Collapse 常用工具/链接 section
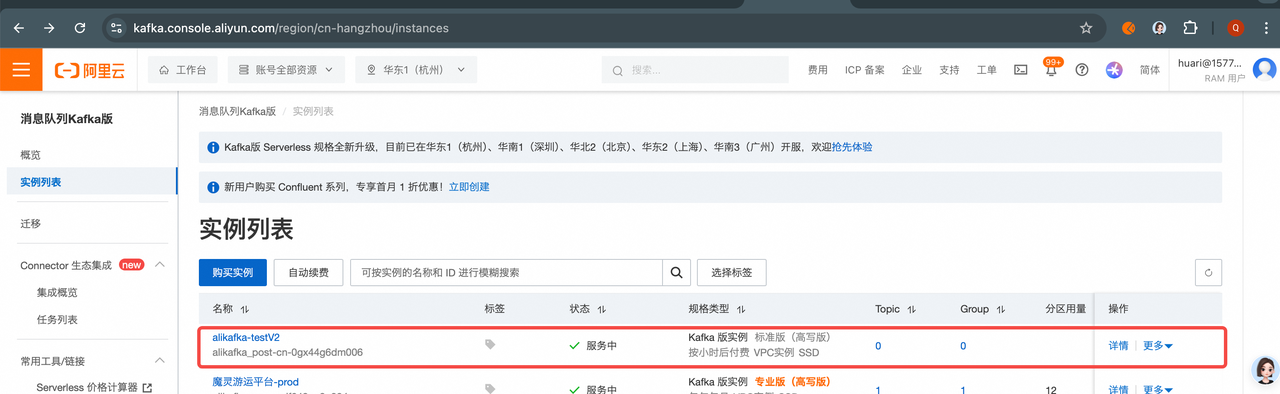This screenshot has width=1280, height=394. coord(159,361)
